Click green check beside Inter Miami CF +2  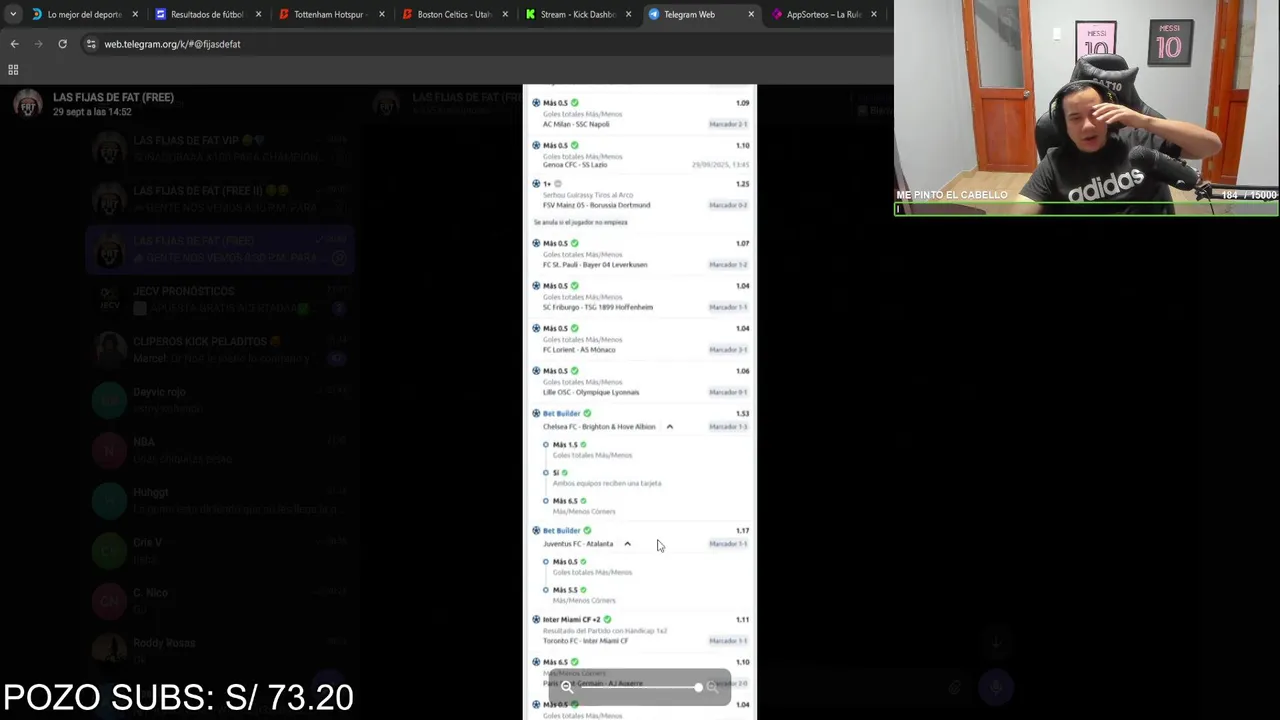point(607,619)
